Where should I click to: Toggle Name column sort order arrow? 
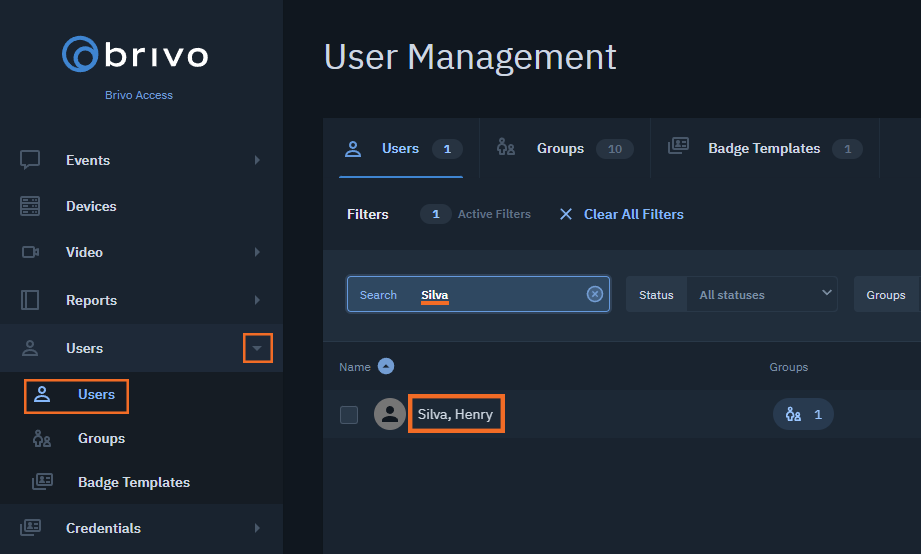pos(386,367)
